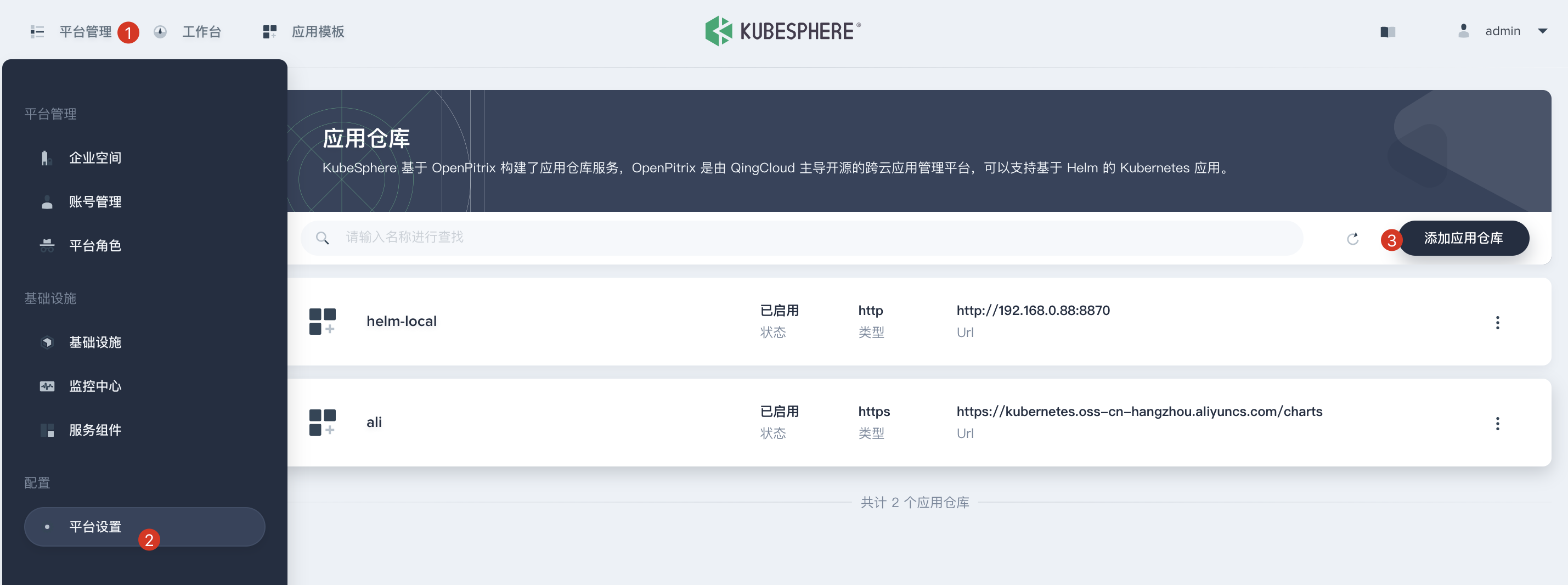Click 添加应用仓库 add repository button

1463,238
